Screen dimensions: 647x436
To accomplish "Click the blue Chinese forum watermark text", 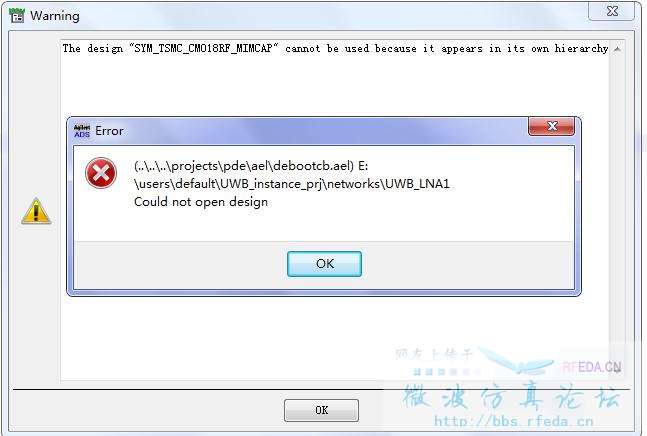I will [511, 396].
